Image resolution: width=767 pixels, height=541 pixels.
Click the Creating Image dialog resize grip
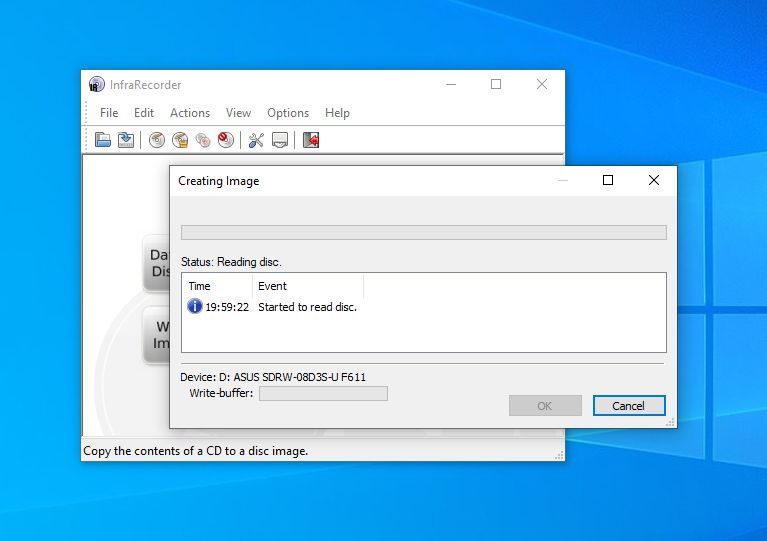[x=671, y=422]
